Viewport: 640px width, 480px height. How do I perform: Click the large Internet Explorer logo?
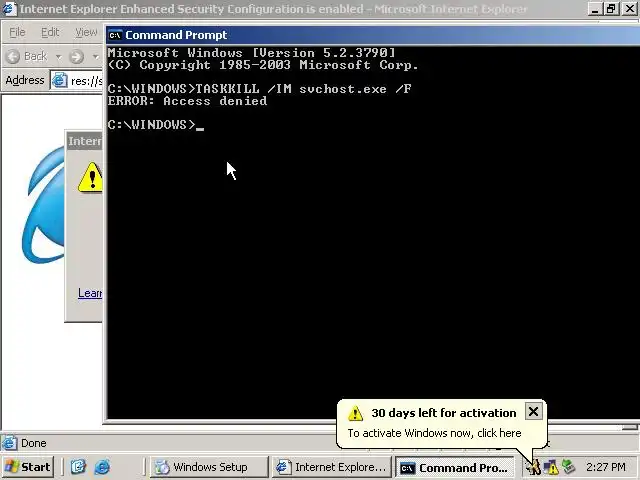(x=43, y=205)
